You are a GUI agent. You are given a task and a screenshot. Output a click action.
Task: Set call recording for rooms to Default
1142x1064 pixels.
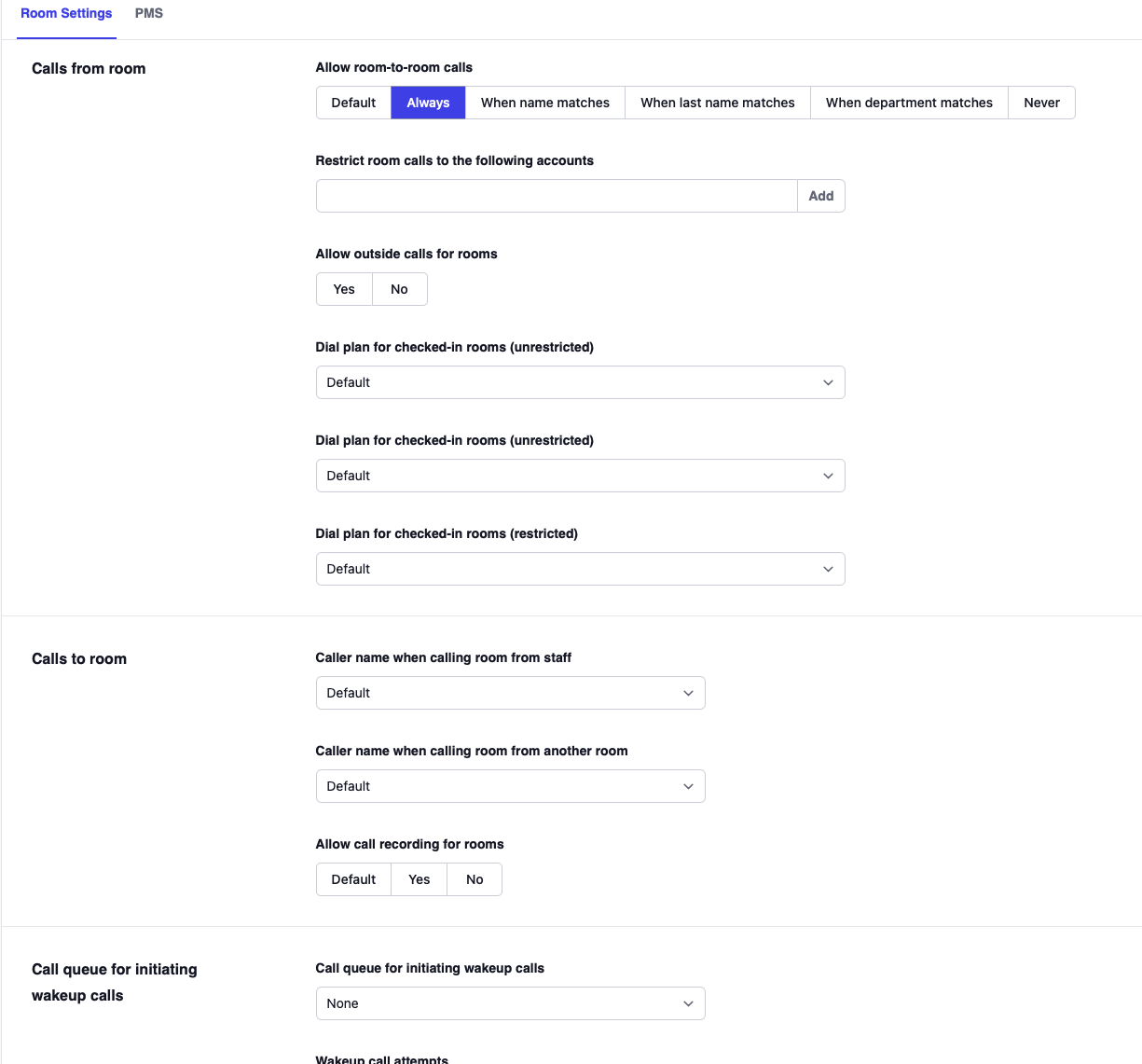point(353,879)
